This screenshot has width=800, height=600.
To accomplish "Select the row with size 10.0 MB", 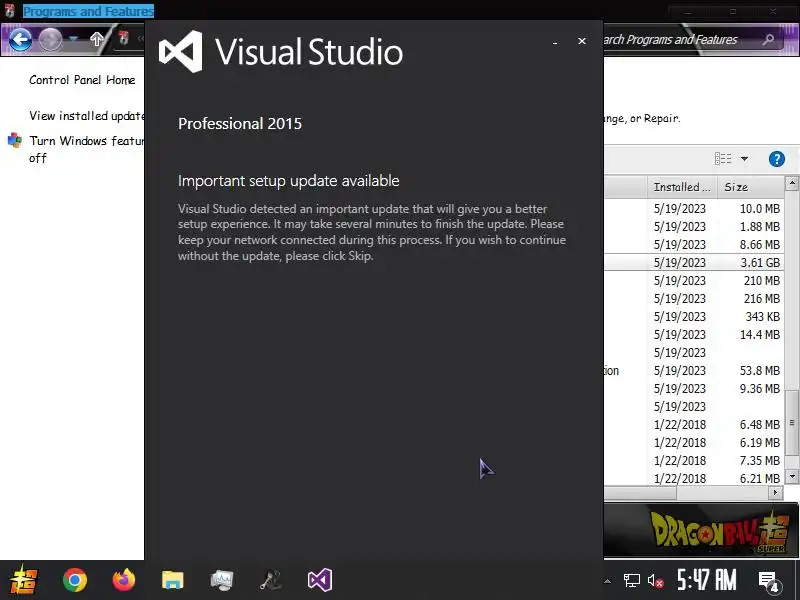I will click(x=694, y=209).
